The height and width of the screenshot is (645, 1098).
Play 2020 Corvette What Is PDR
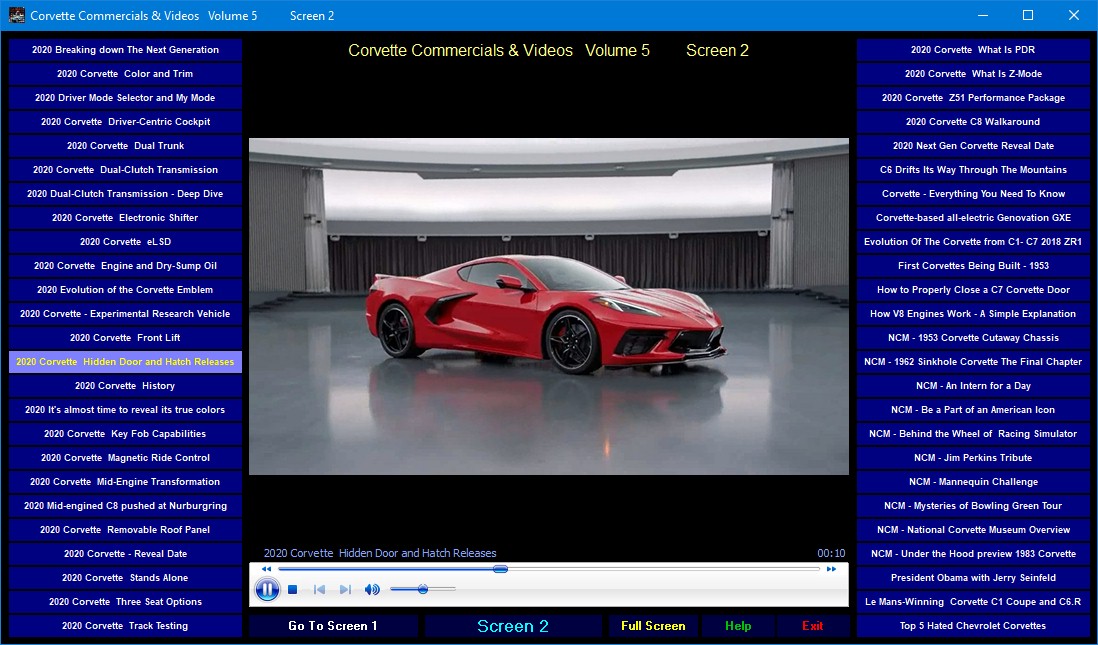tap(973, 50)
